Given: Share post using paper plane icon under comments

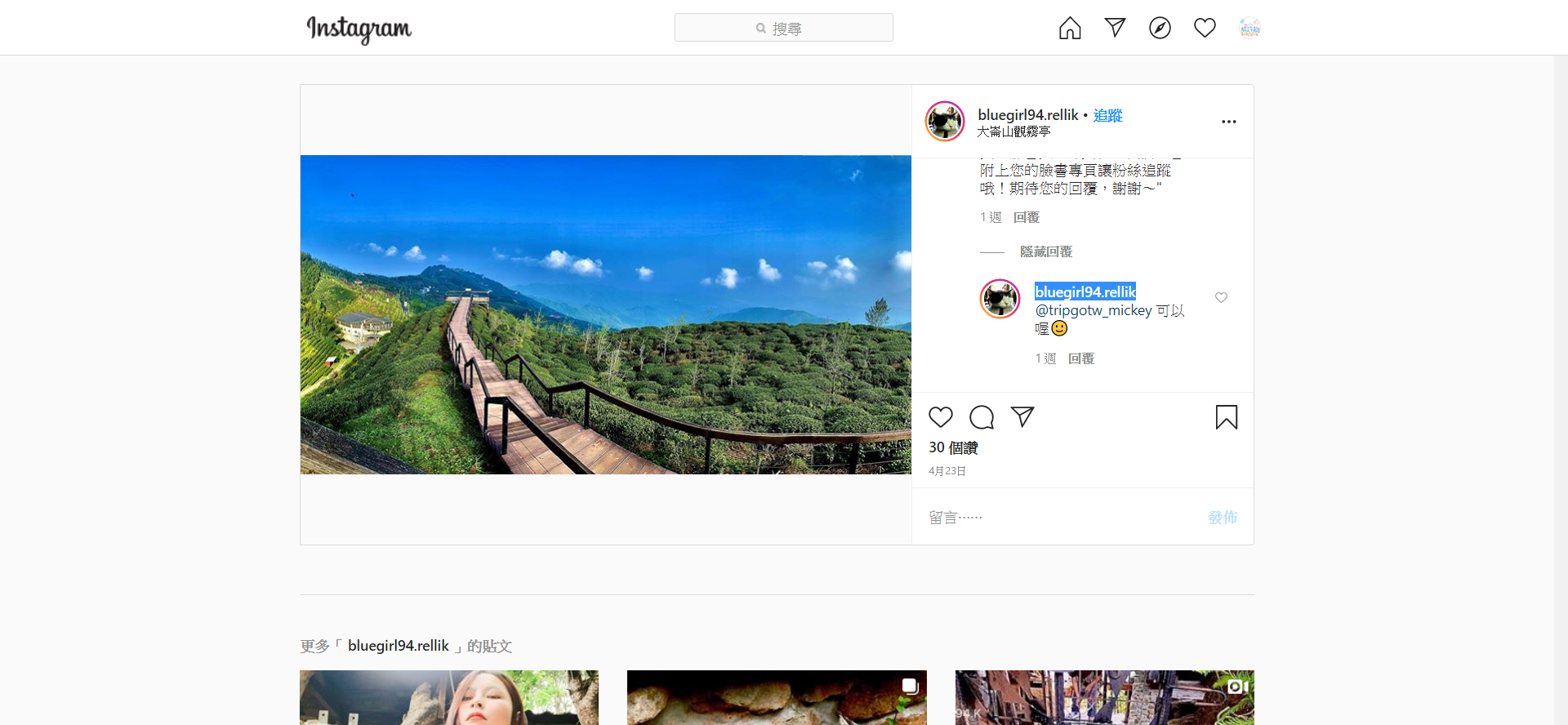Looking at the screenshot, I should pyautogui.click(x=1022, y=417).
